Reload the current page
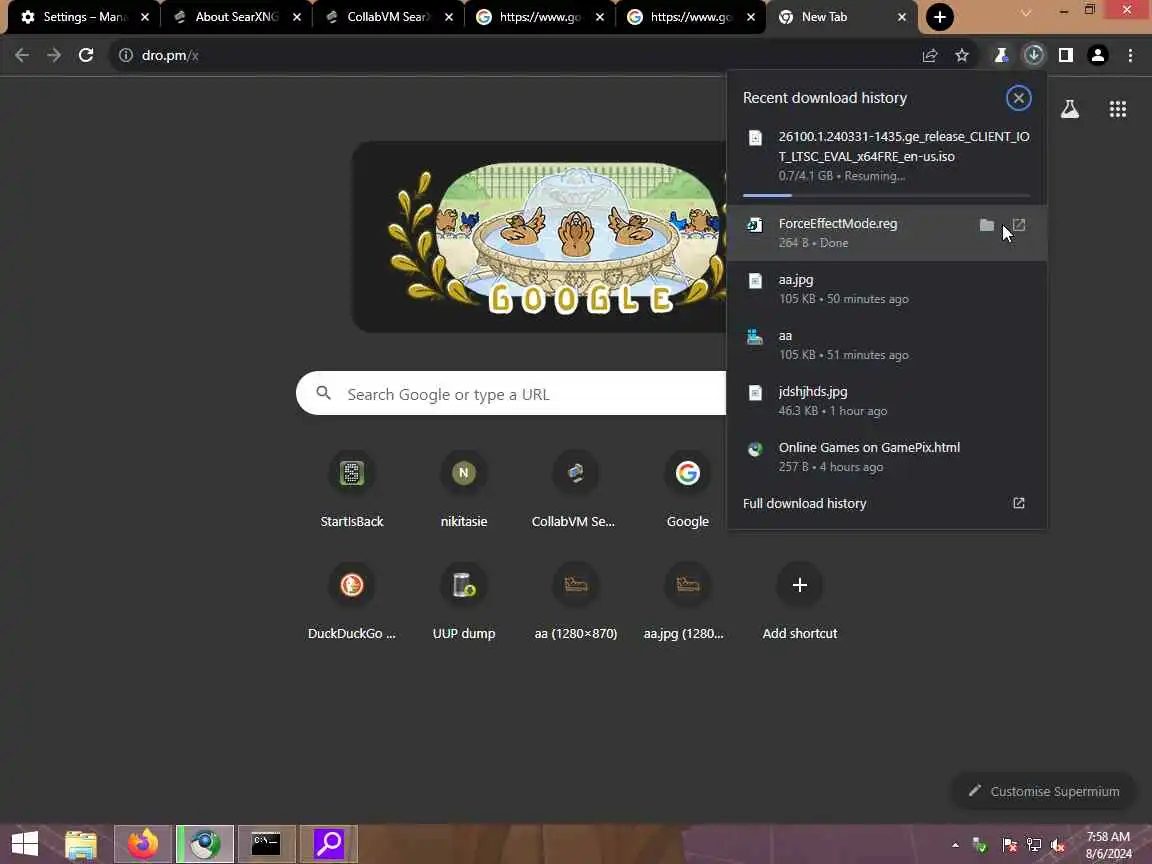Viewport: 1152px width, 864px height. 86,55
